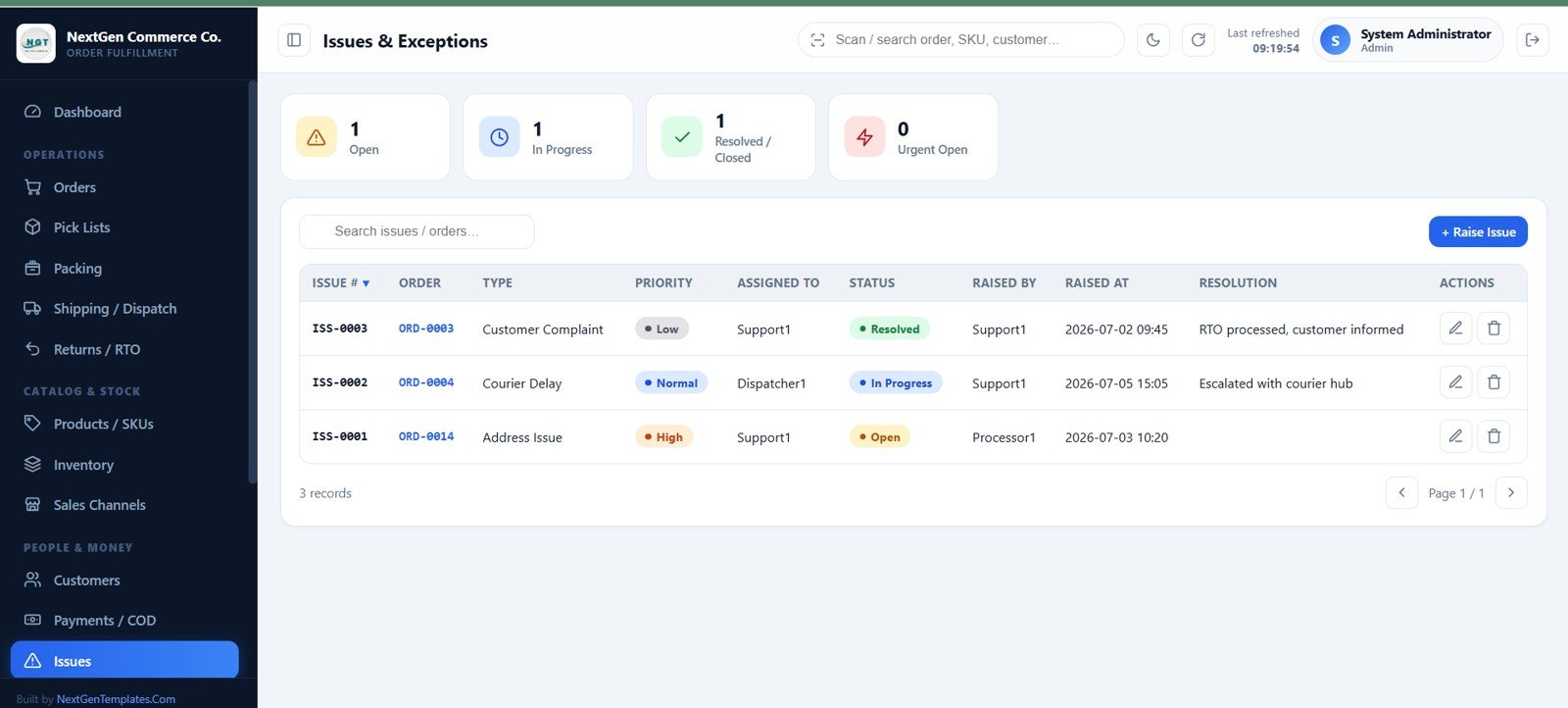
Task: Click the refresh data icon
Action: click(x=1198, y=40)
